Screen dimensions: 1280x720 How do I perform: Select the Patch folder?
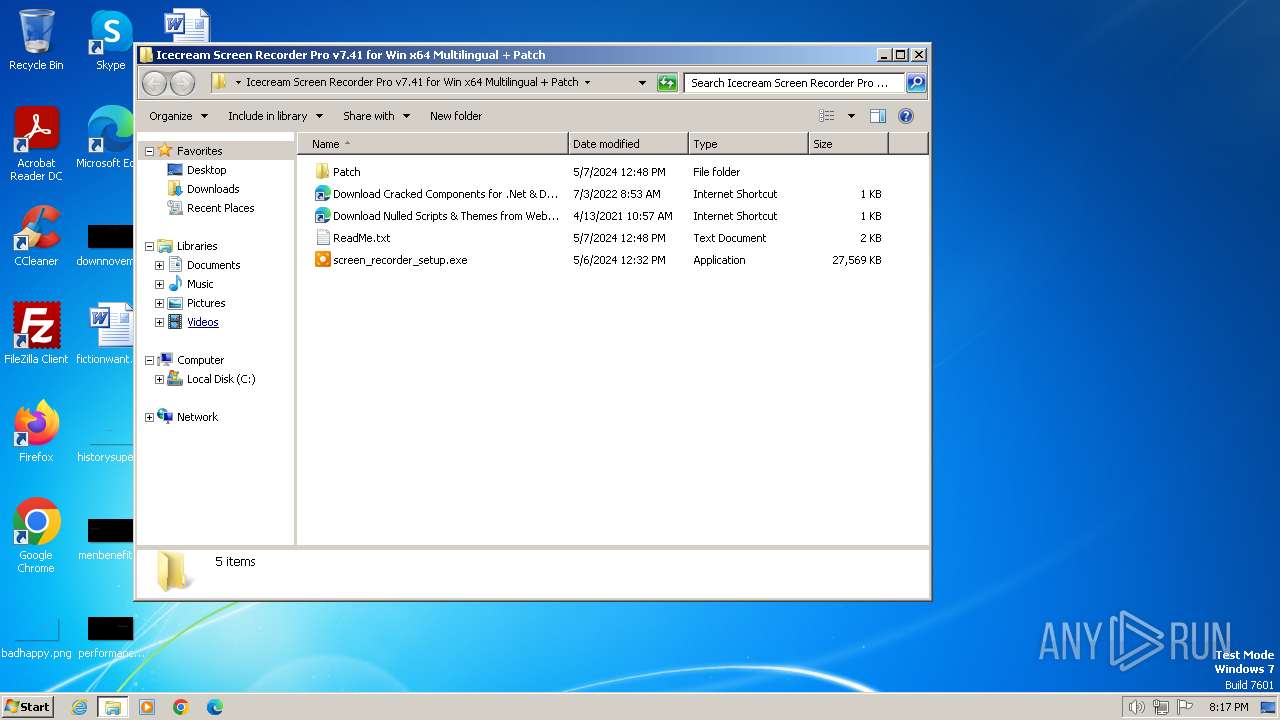click(346, 172)
